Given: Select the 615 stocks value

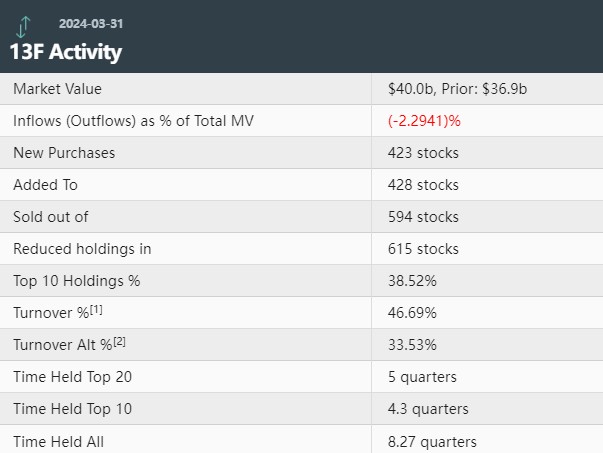Looking at the screenshot, I should [423, 249].
